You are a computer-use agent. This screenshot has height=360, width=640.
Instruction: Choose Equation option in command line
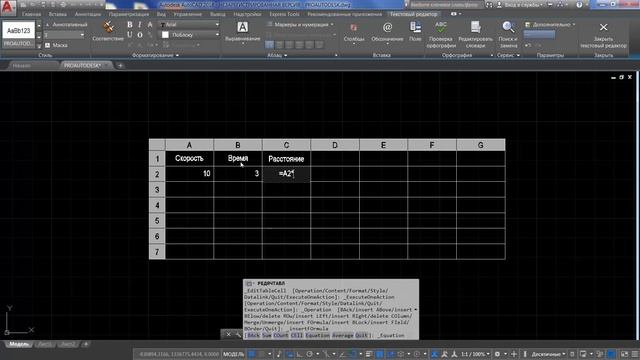(x=317, y=336)
